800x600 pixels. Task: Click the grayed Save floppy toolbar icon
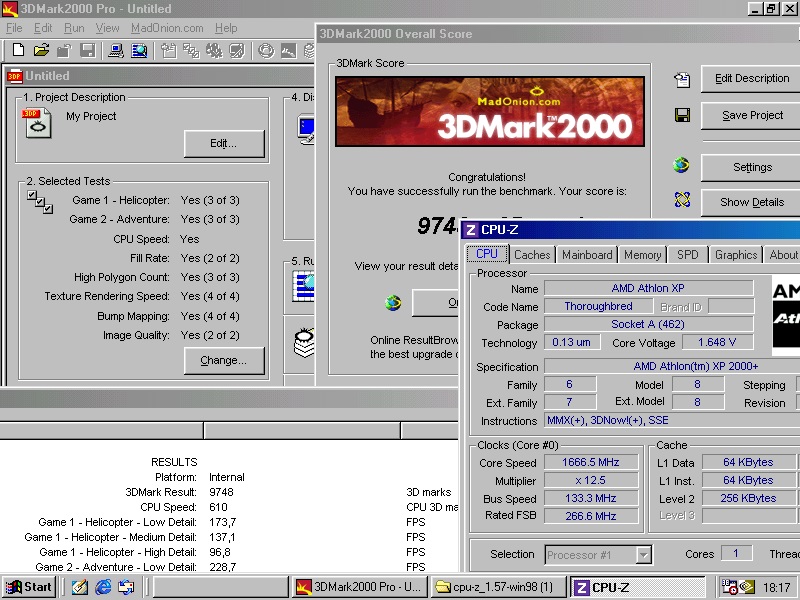pyautogui.click(x=88, y=50)
